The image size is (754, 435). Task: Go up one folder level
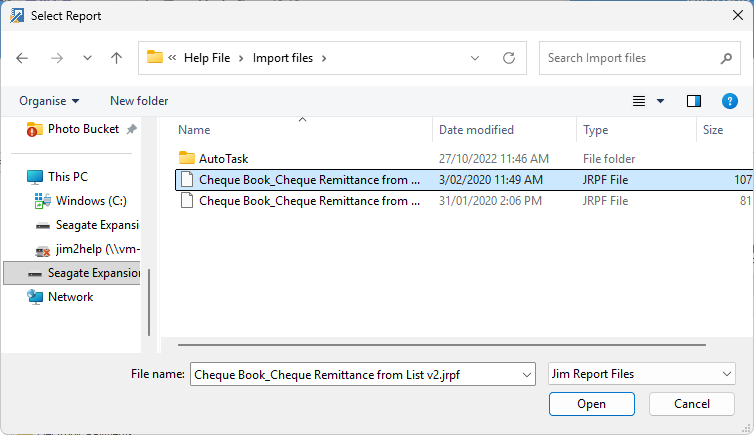point(116,58)
